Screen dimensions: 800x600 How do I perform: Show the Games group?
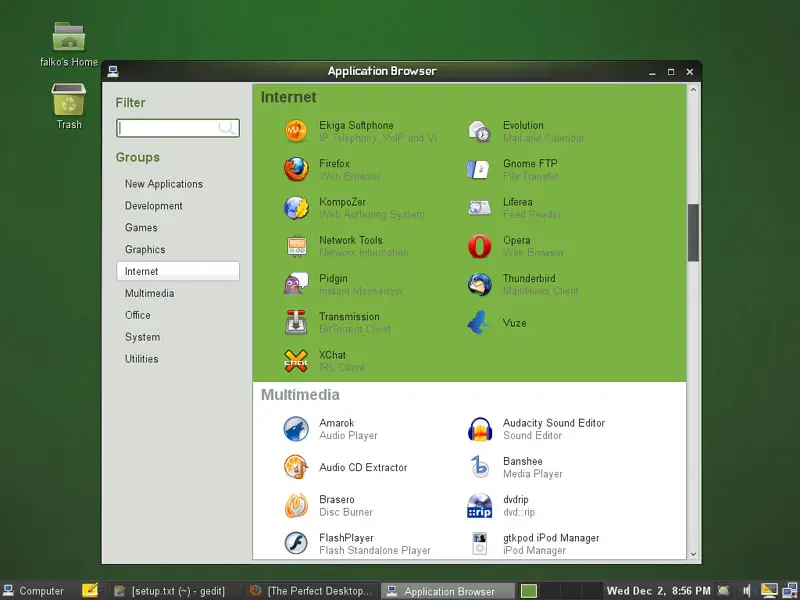pos(178,228)
